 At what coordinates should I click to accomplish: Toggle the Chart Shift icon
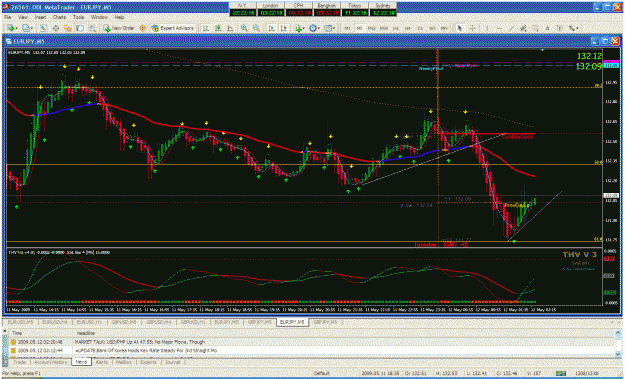(x=284, y=28)
